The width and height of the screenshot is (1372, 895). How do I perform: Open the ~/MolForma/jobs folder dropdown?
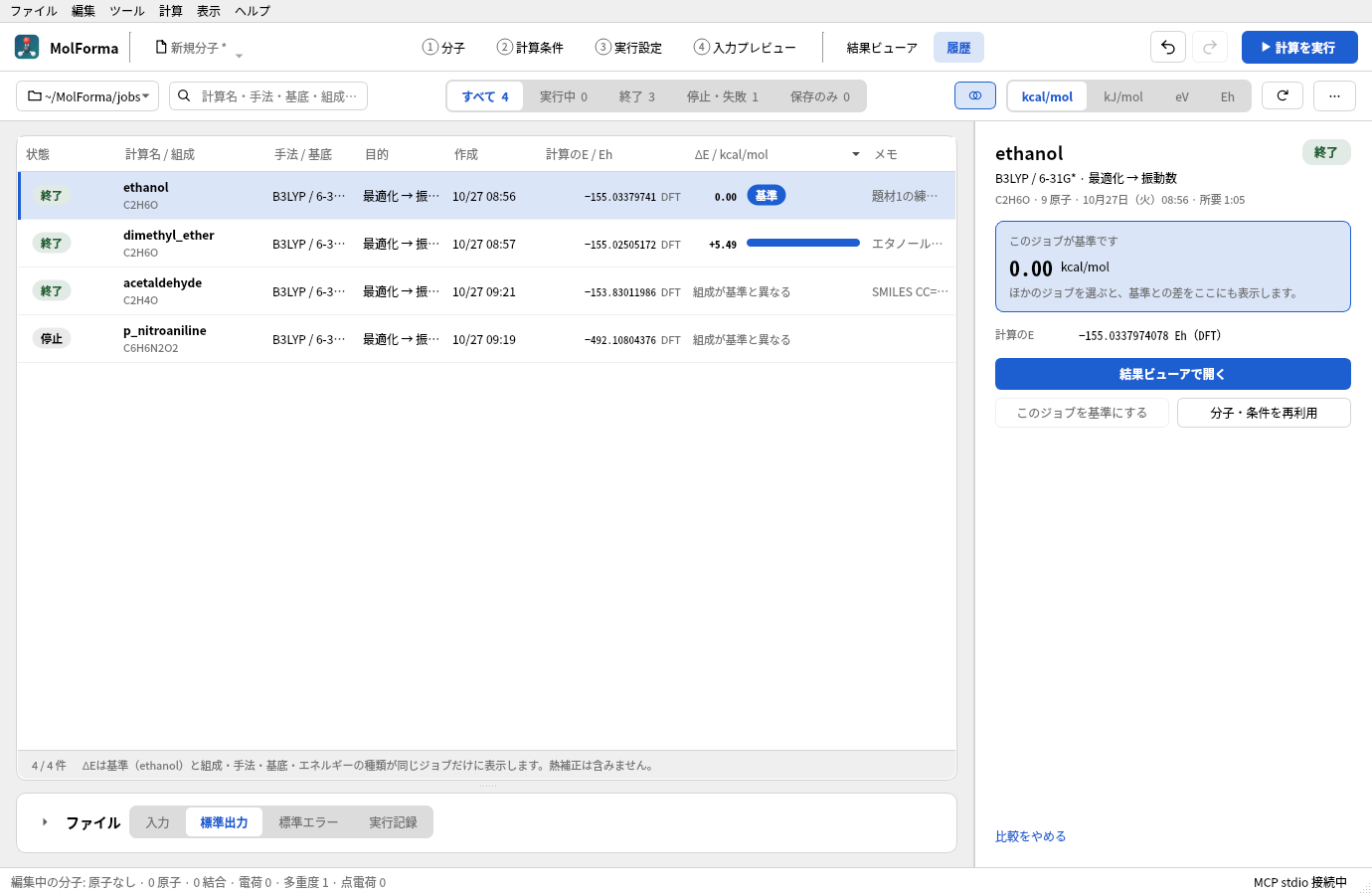87,96
